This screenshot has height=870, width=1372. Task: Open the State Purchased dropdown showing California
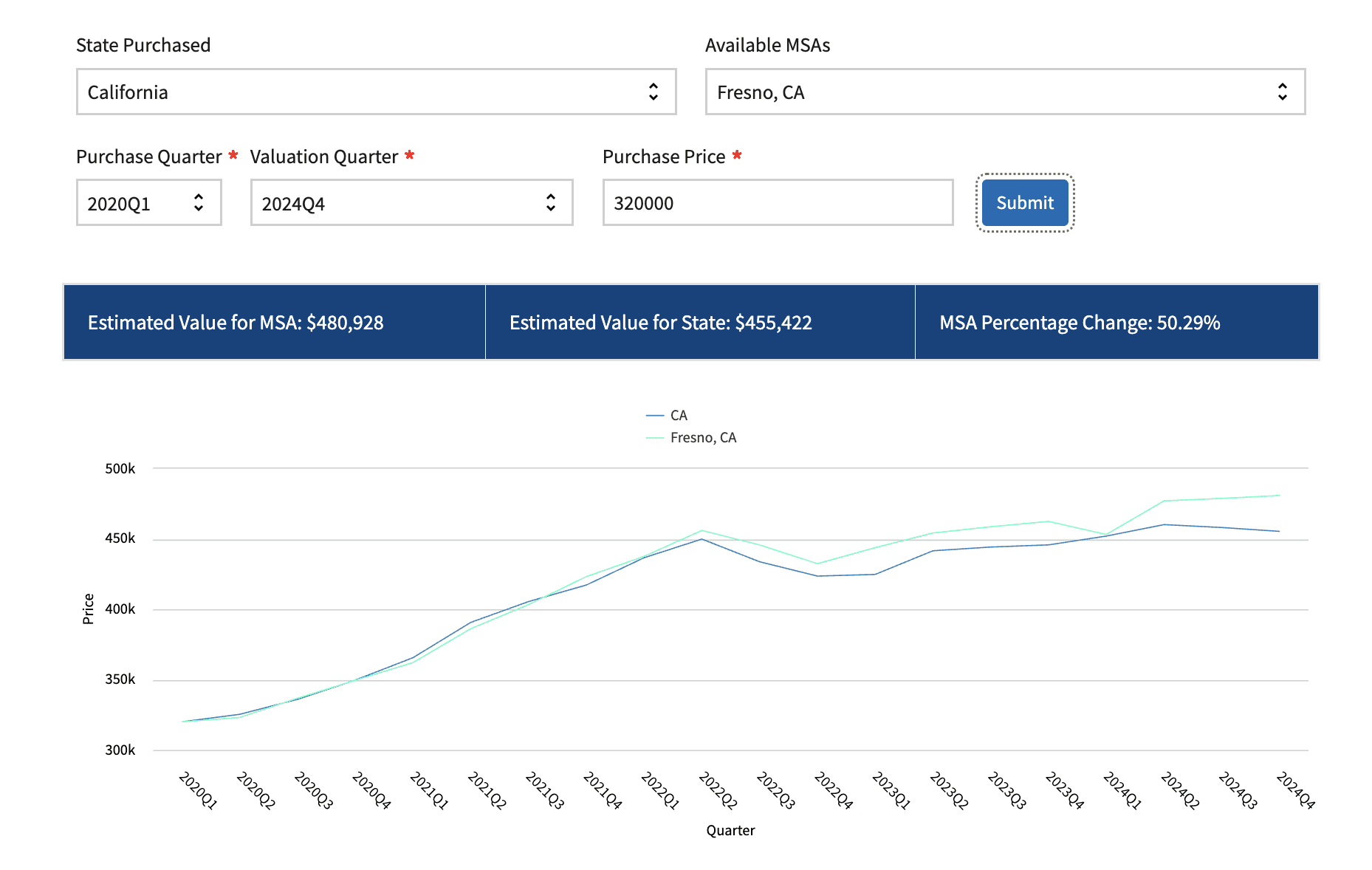[375, 92]
